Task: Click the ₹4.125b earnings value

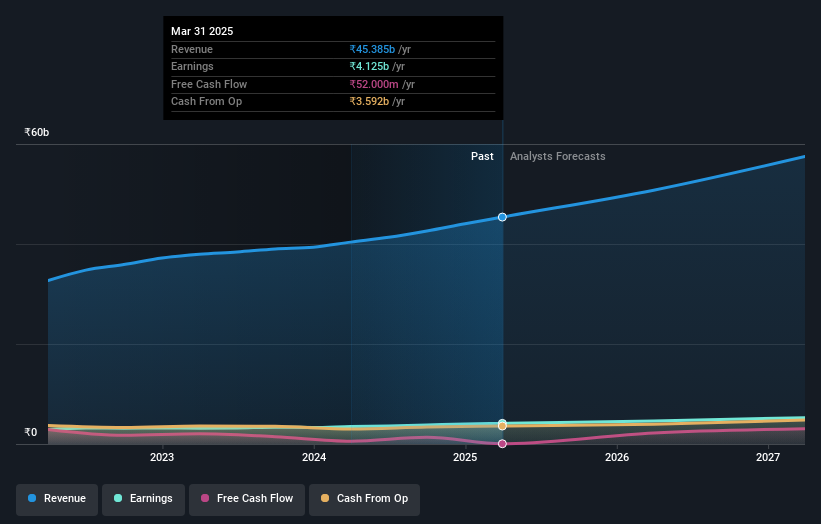Action: [369, 66]
